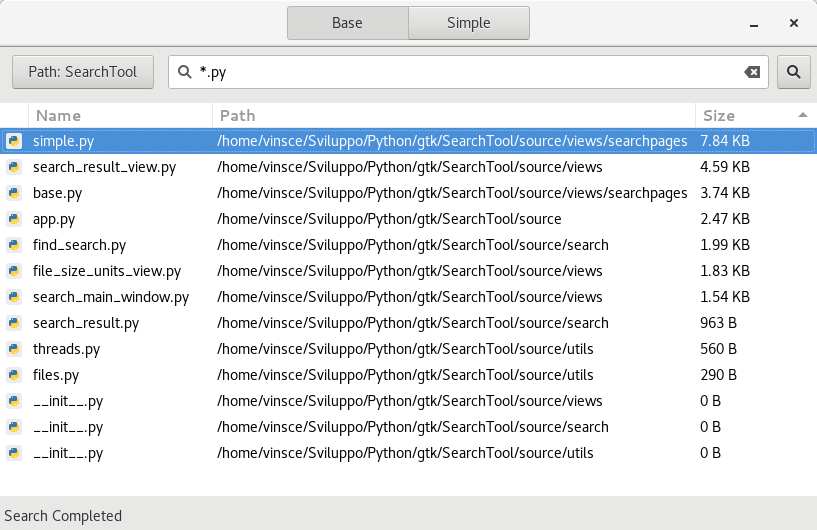Select file name find_search.py
The width and height of the screenshot is (817, 530).
[x=79, y=245]
